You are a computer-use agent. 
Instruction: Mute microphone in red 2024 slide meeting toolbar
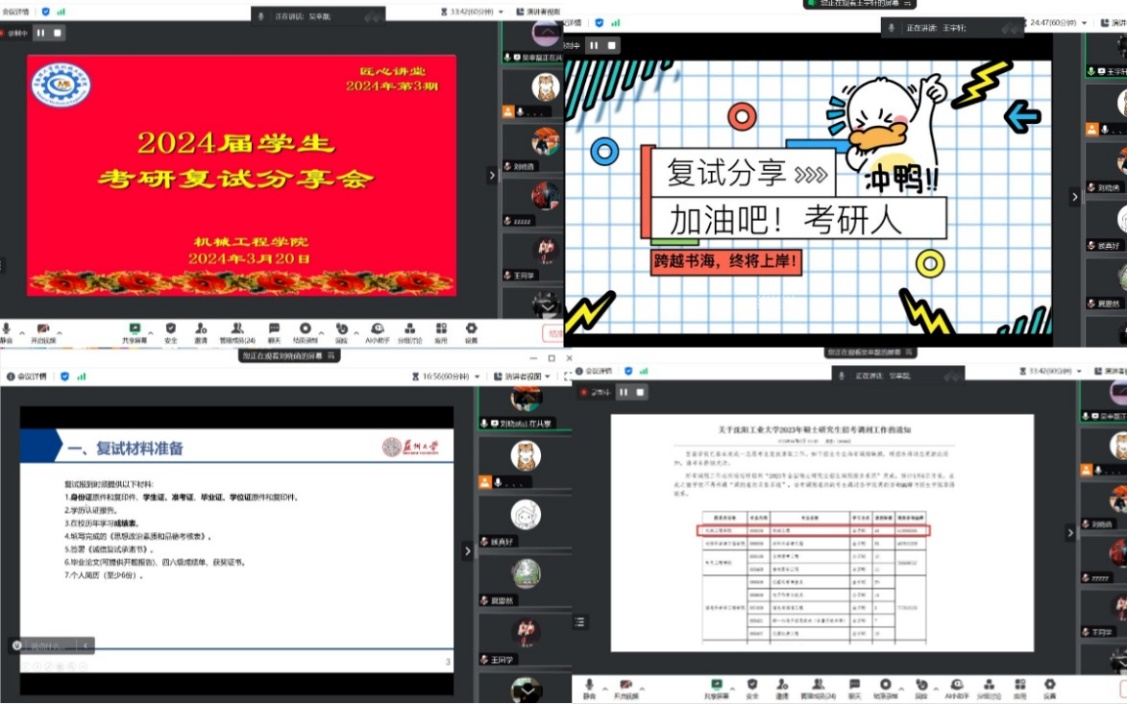tap(6, 332)
